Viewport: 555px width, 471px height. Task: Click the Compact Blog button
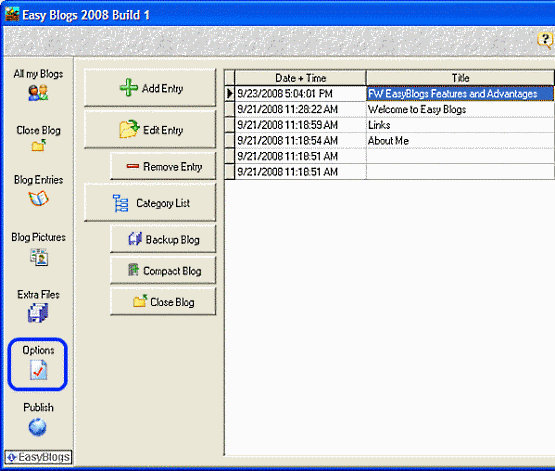[163, 271]
